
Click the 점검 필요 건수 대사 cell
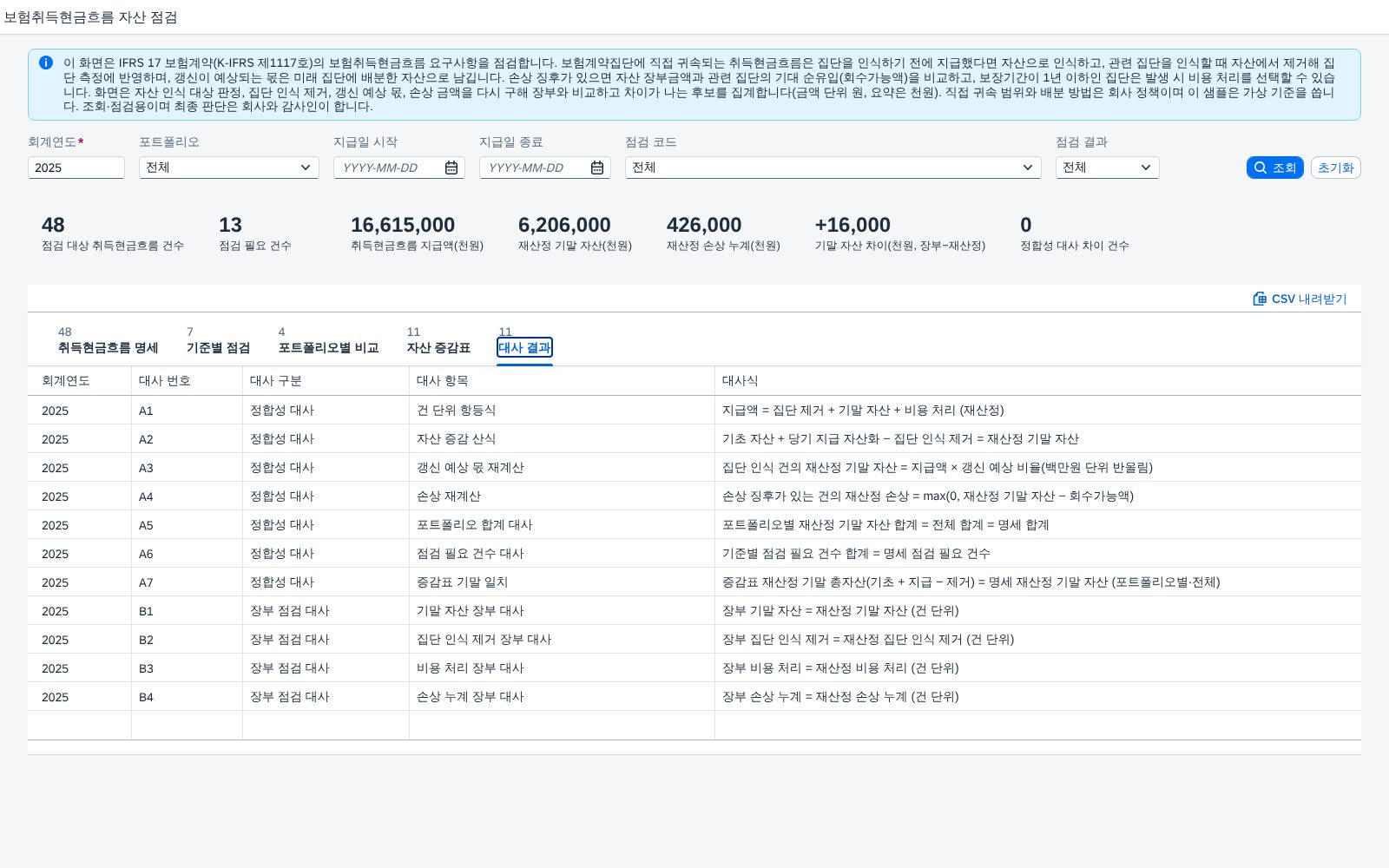(x=563, y=554)
